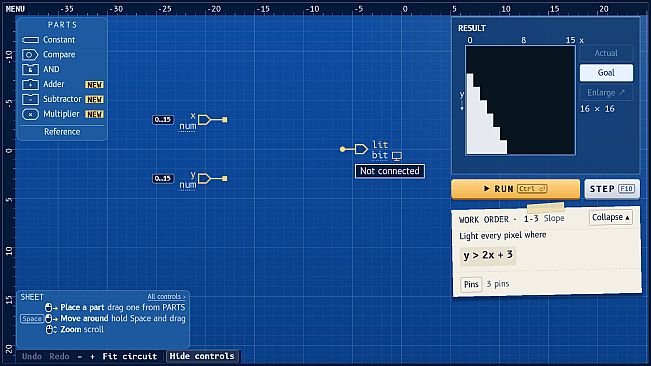651x366 pixels.
Task: Click the NEW badge beside Adder
Action: pos(94,85)
